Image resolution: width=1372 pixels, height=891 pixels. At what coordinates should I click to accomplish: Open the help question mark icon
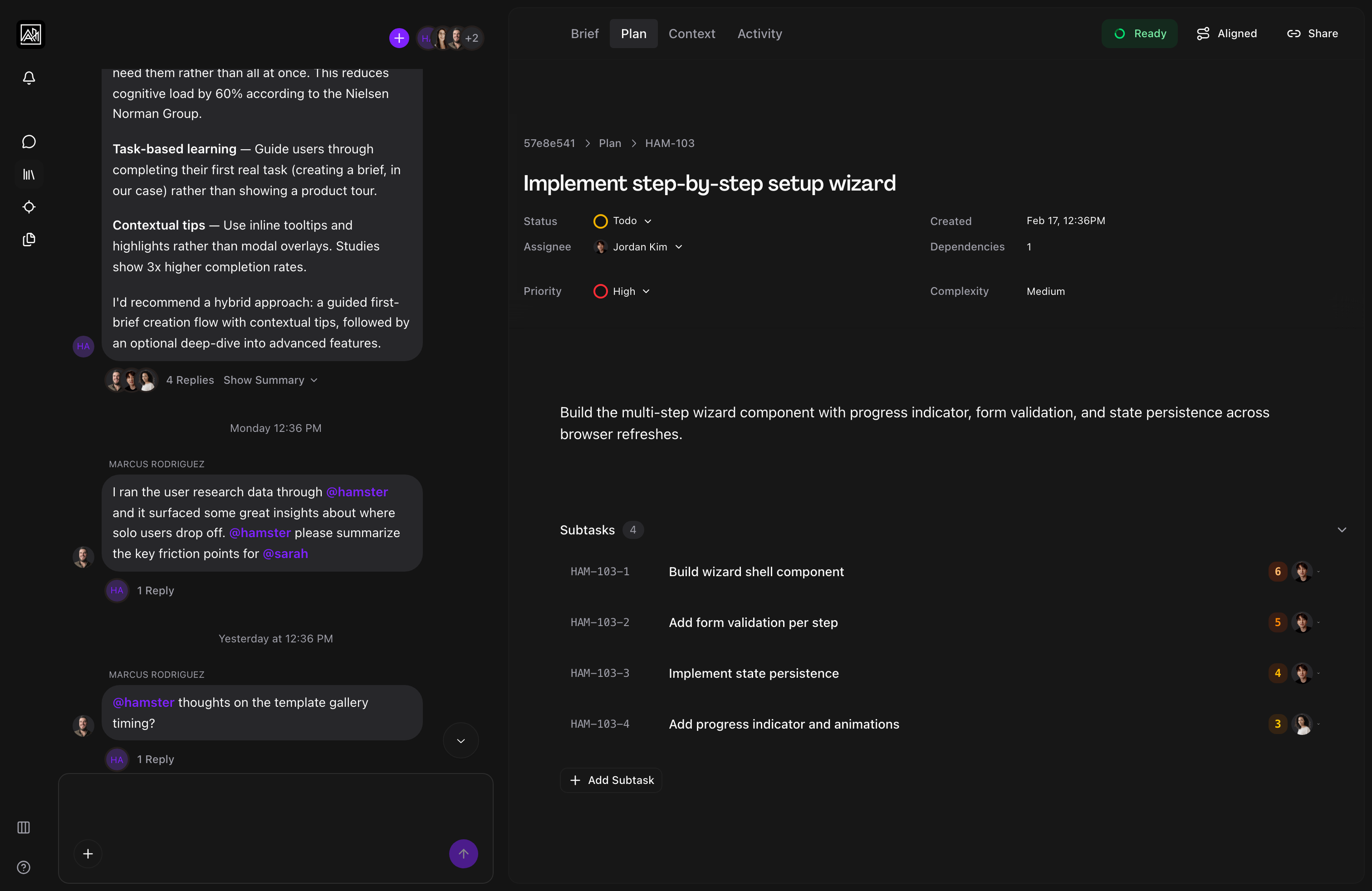23,867
